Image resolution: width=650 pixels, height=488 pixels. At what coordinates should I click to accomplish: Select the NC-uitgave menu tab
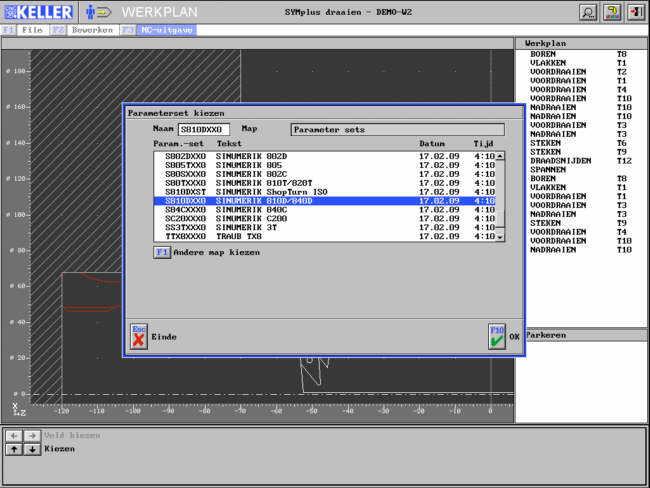(x=166, y=30)
